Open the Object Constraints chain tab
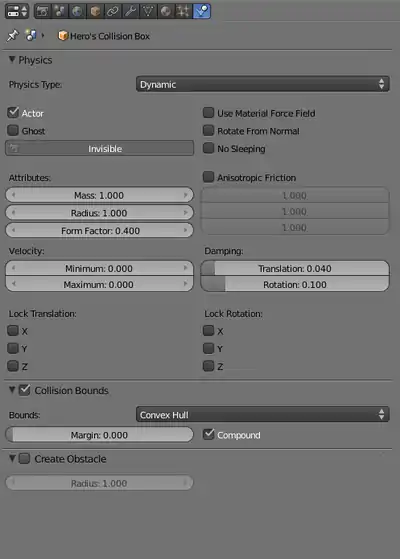The width and height of the screenshot is (400, 559). (113, 11)
